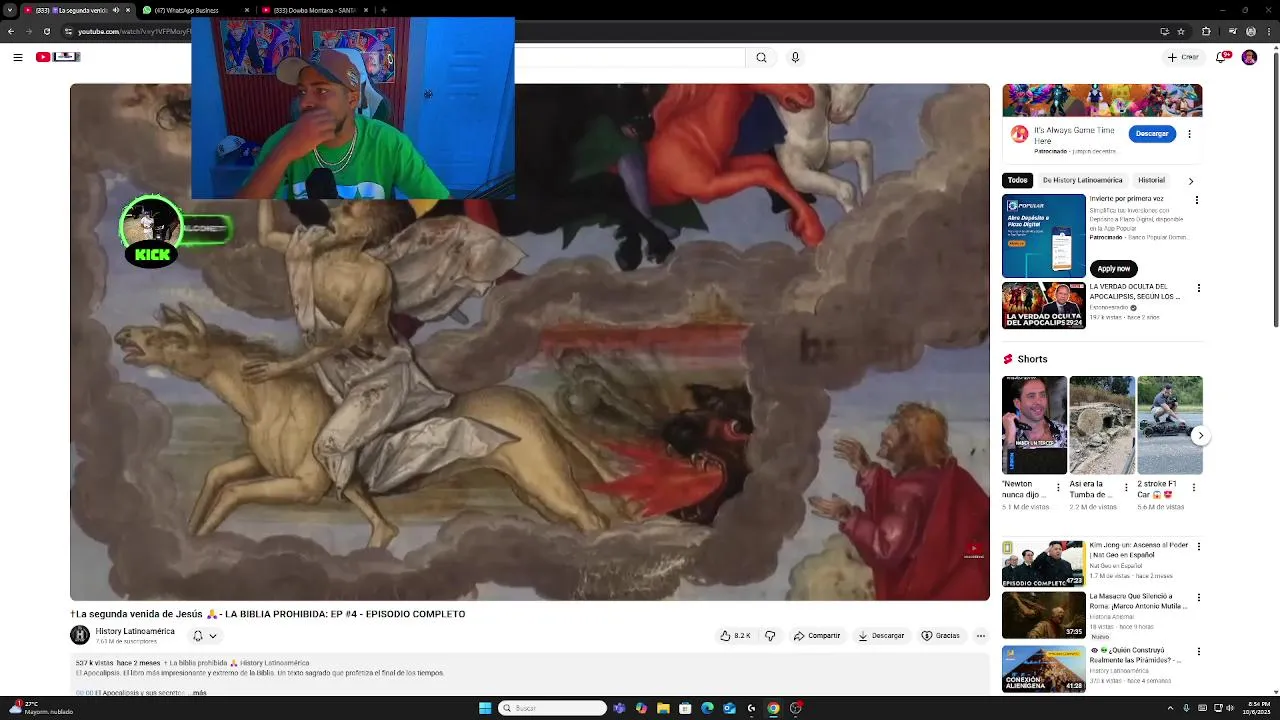Open the Así era la Tumba short

pos(1102,425)
